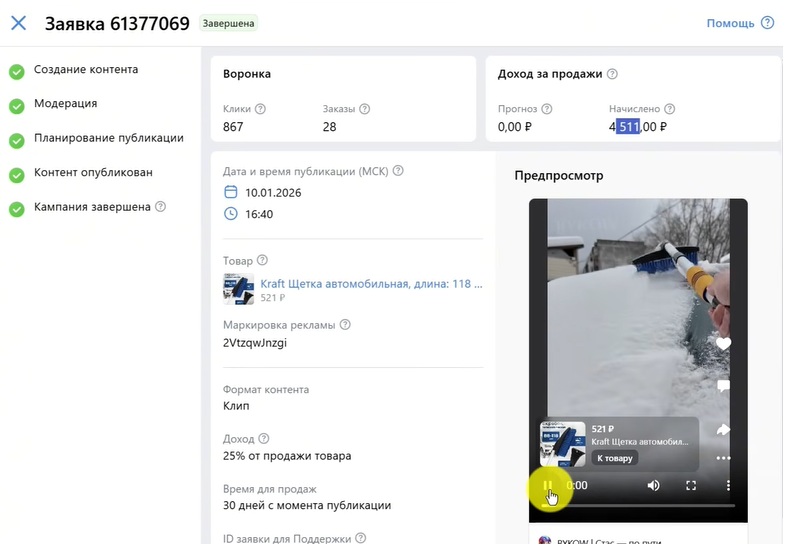Show the Доход info icon above 25%
The height and width of the screenshot is (555, 806).
(x=264, y=438)
